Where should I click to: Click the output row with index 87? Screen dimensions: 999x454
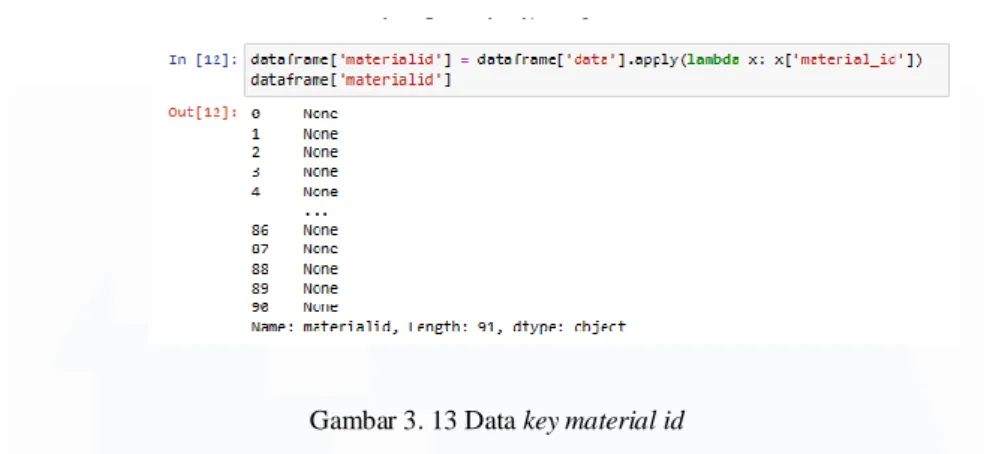point(294,249)
